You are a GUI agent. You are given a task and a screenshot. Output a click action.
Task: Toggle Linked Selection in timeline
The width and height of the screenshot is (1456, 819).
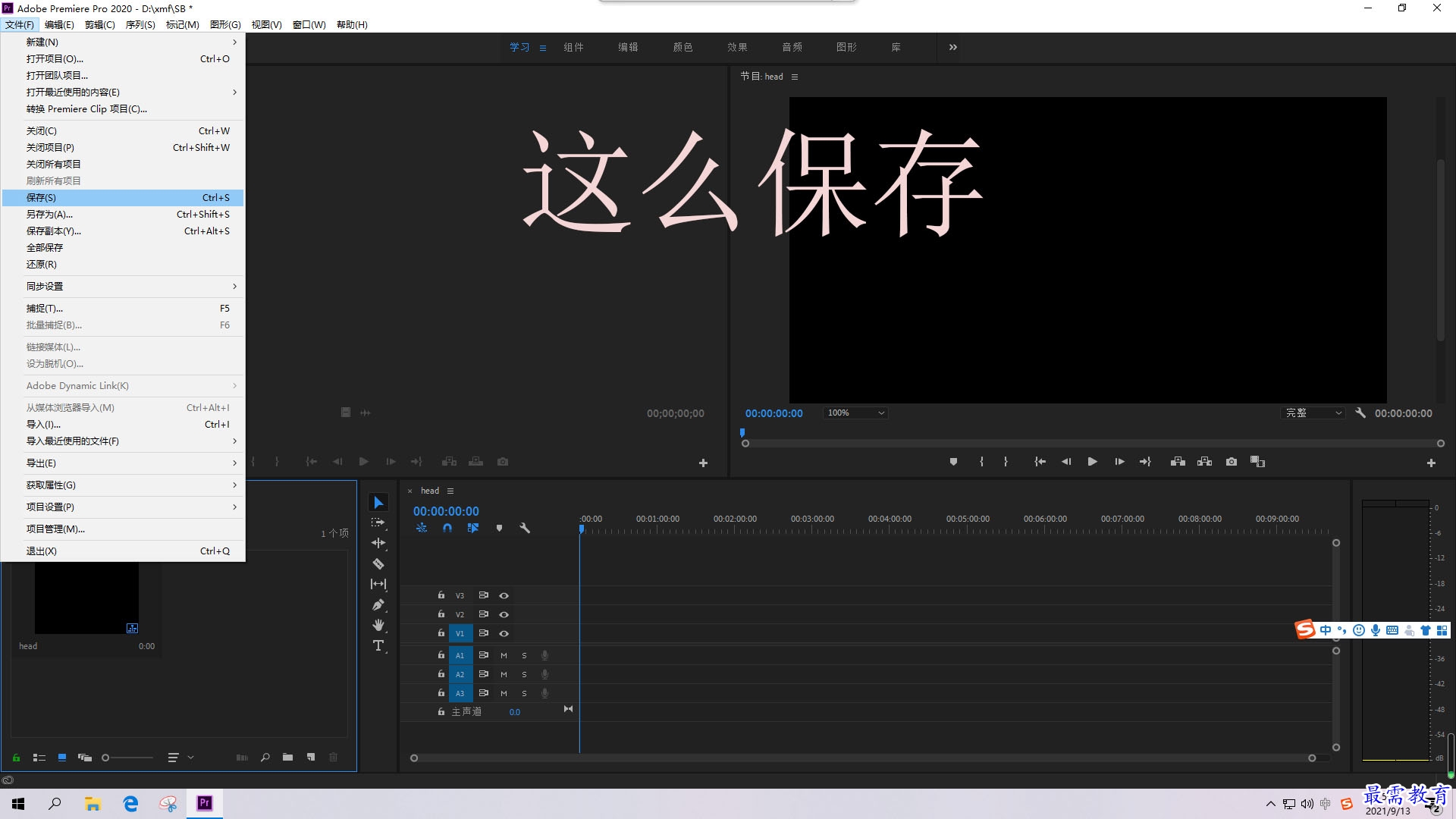473,528
